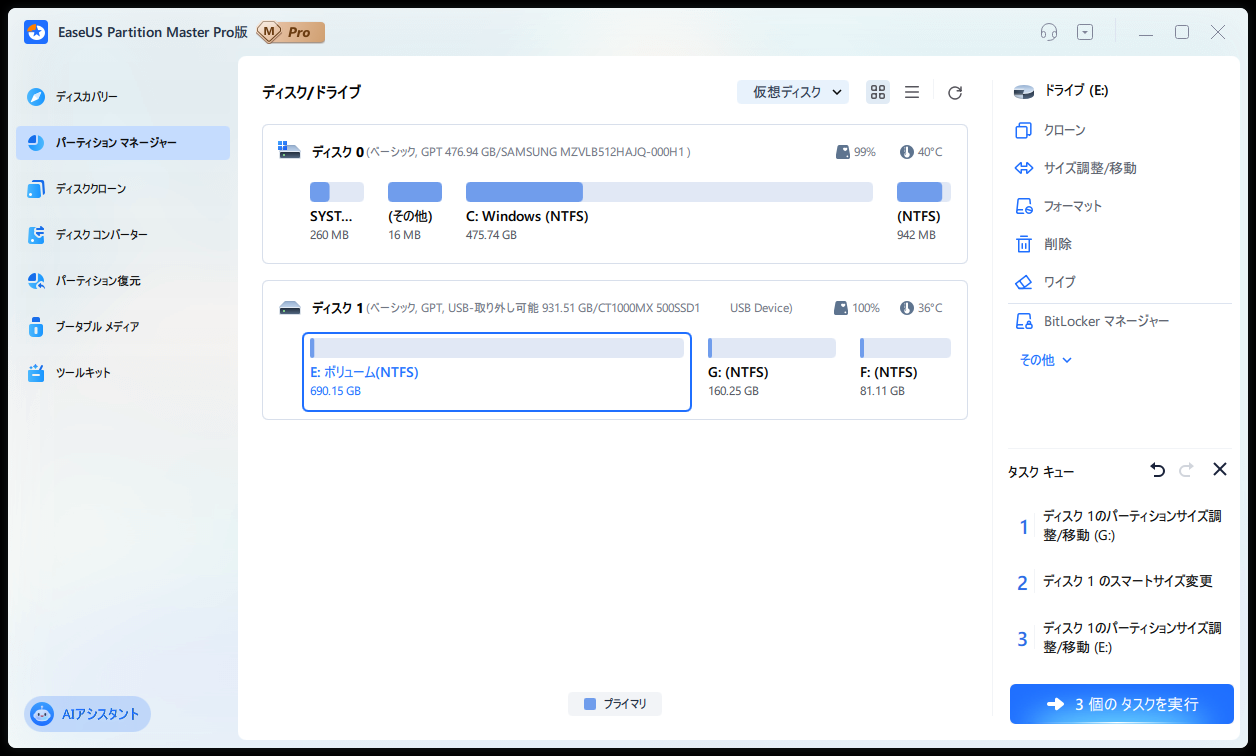The image size is (1256, 756).
Task: Open ブータブル メディア in the sidebar
Action: 123,327
